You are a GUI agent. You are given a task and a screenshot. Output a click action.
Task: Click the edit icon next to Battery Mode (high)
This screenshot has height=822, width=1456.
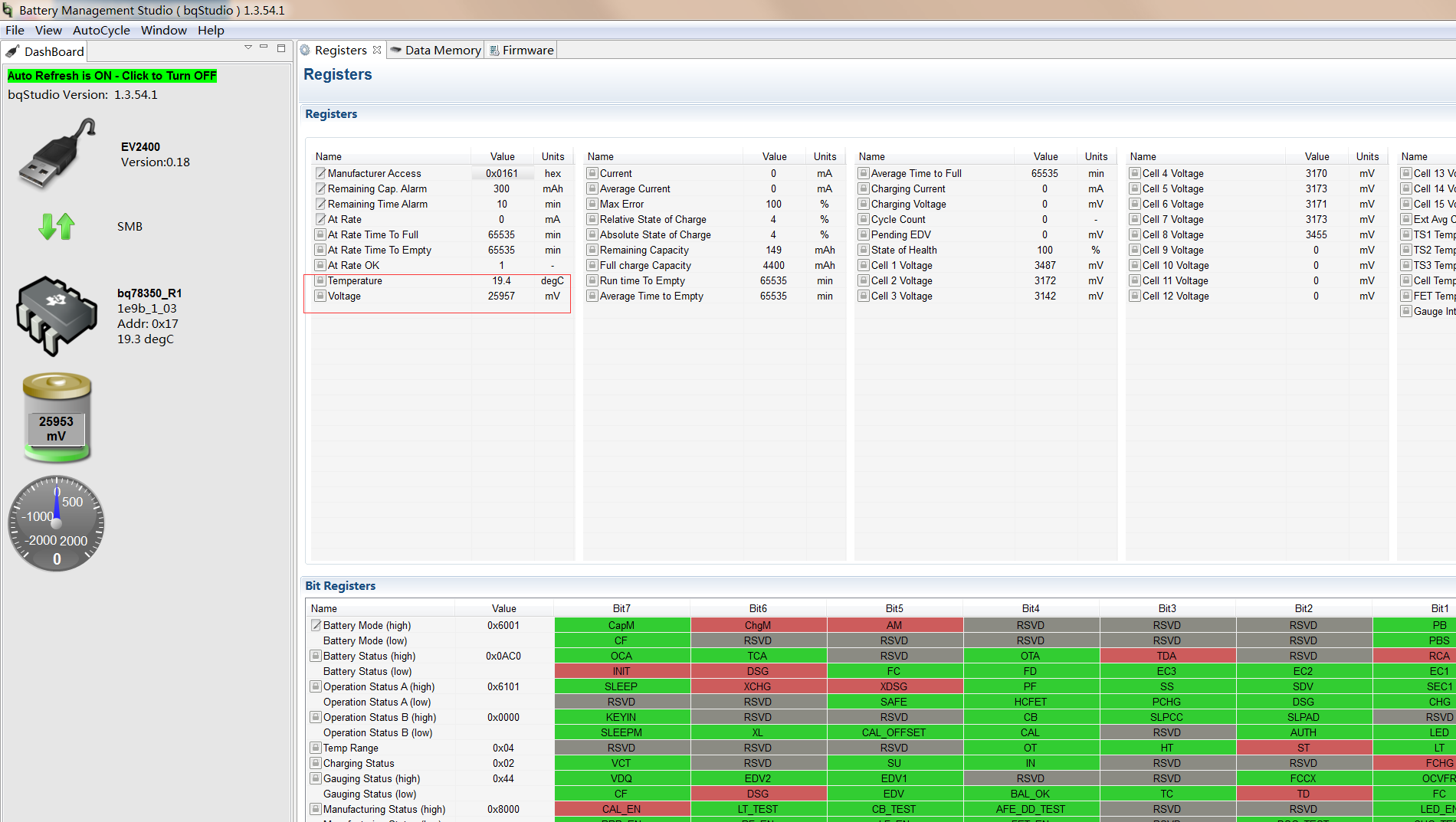pyautogui.click(x=316, y=625)
